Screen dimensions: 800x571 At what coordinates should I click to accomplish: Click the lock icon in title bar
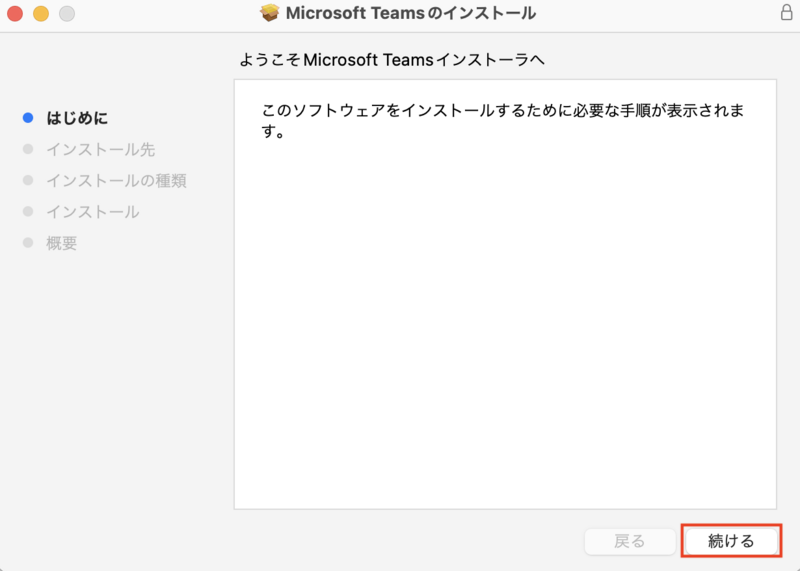(786, 13)
